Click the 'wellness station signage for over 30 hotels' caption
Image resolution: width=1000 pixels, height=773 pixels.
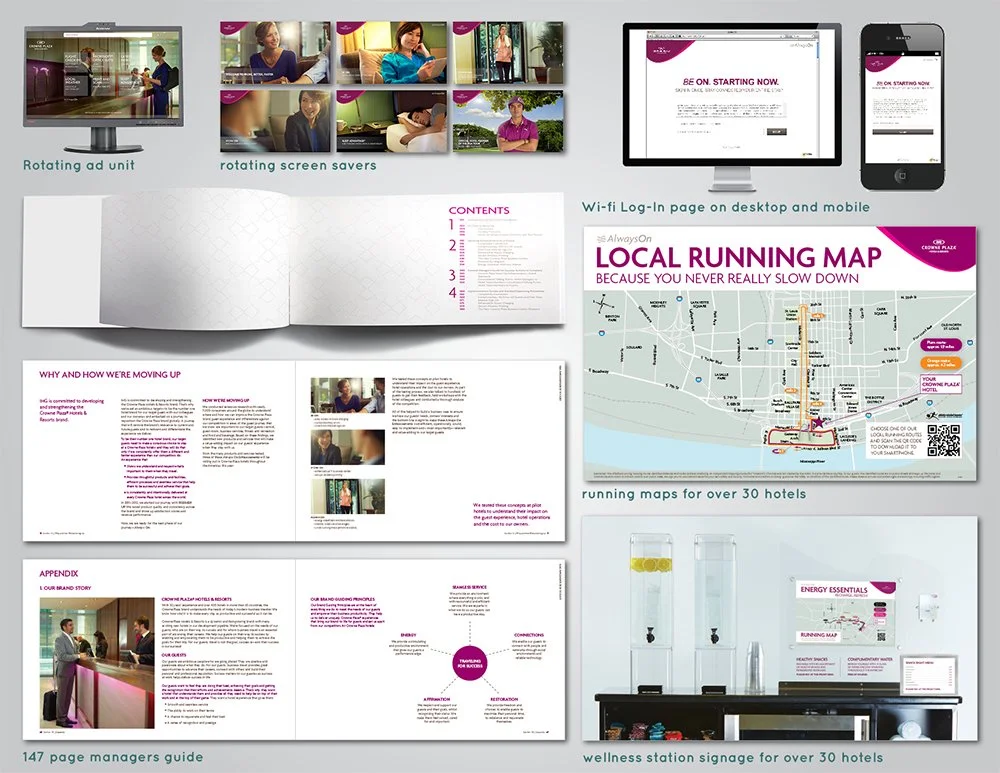[x=733, y=758]
